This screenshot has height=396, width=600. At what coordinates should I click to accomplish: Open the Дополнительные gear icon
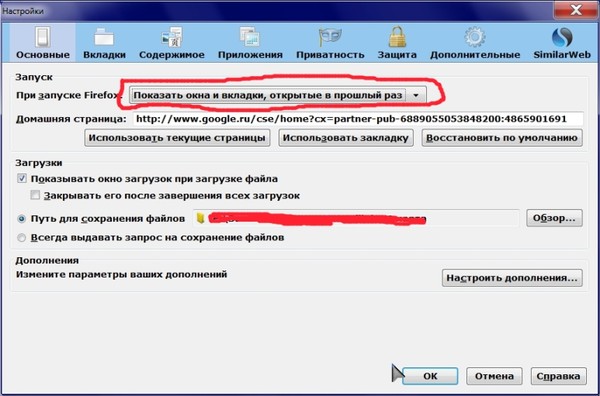(x=475, y=37)
